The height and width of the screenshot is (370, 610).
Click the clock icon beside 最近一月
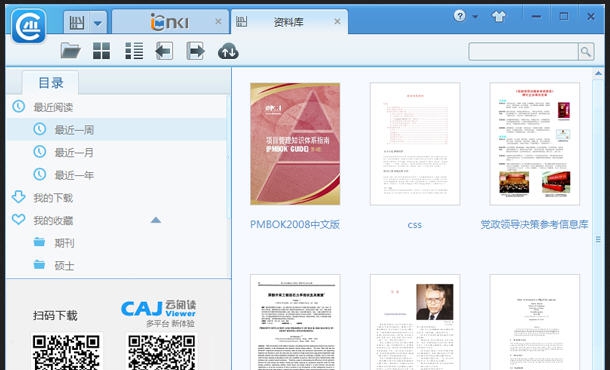(39, 151)
